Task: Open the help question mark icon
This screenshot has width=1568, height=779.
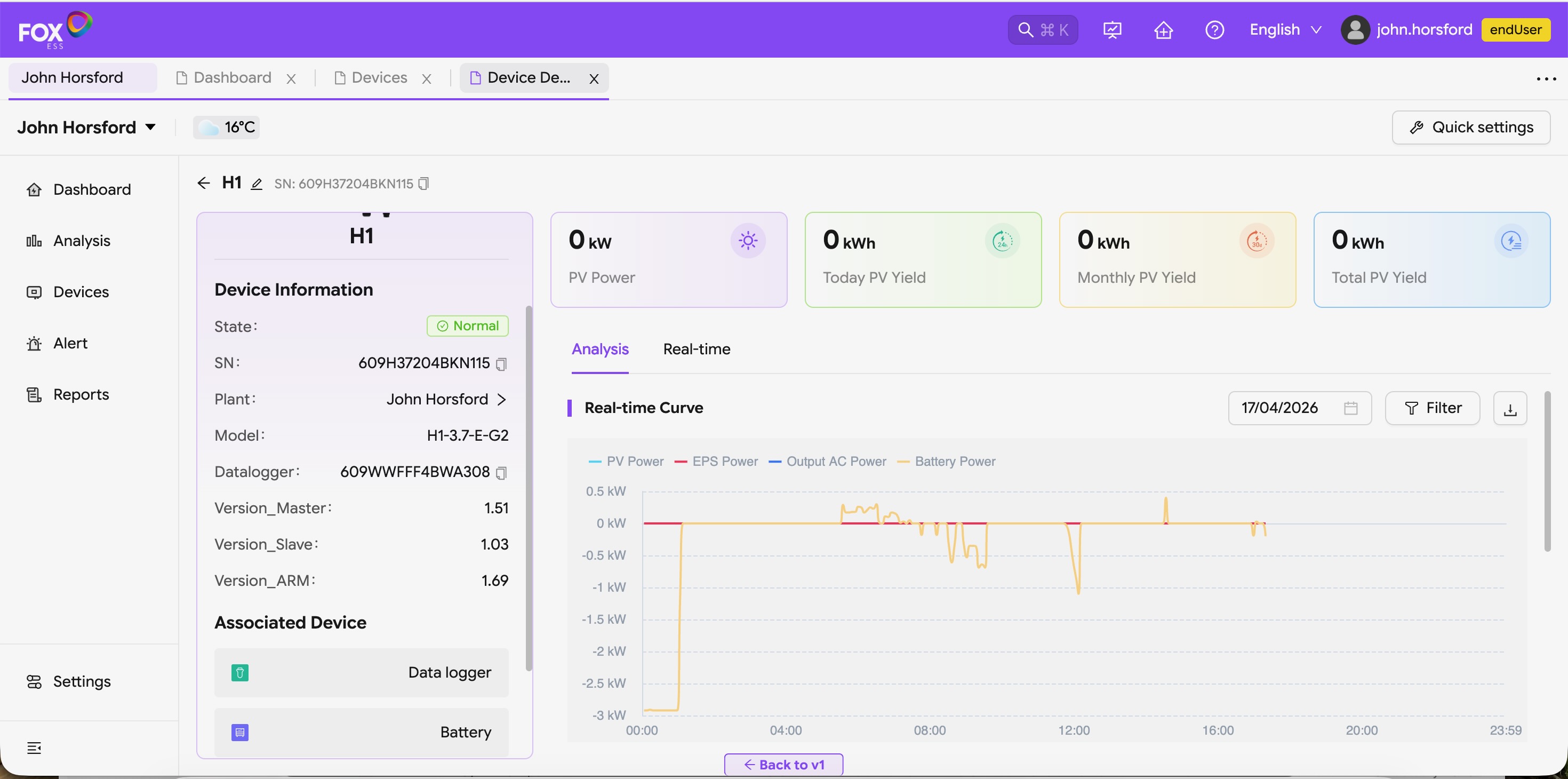Action: pyautogui.click(x=1214, y=30)
